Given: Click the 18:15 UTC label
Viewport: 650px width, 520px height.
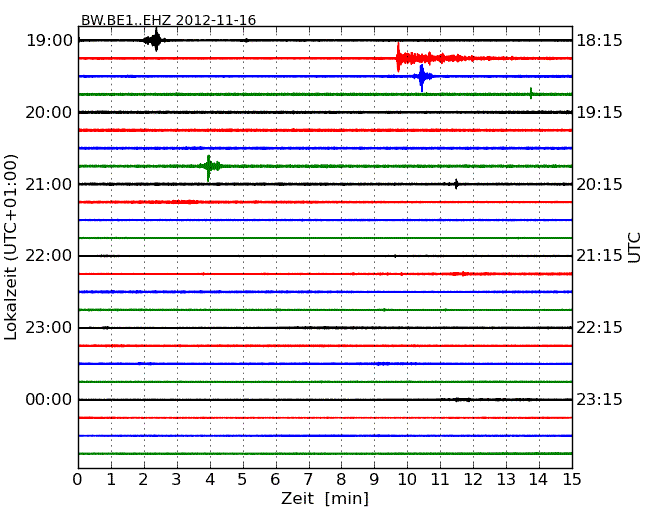Looking at the screenshot, I should coord(599,41).
